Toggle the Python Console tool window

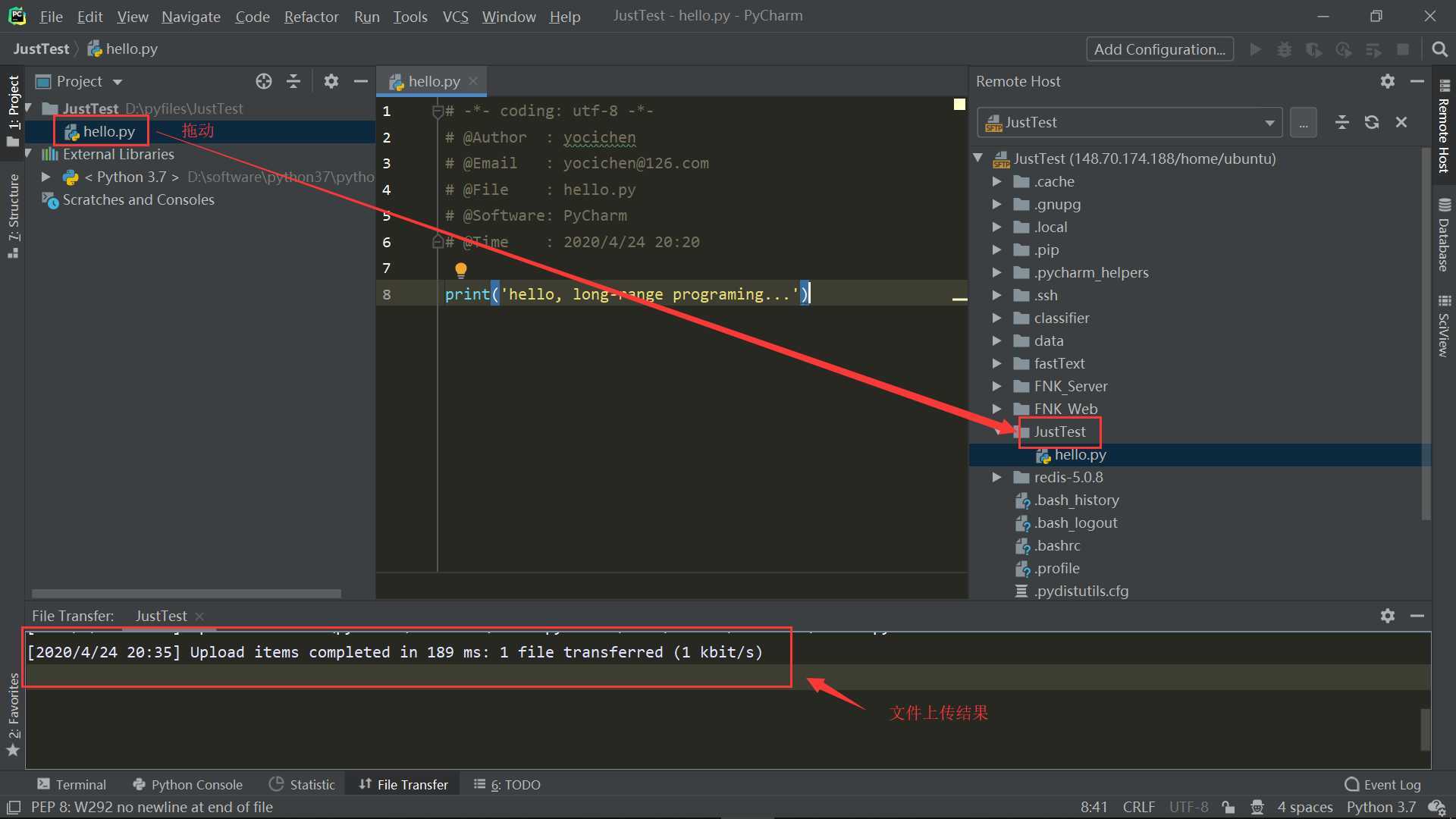click(x=187, y=784)
